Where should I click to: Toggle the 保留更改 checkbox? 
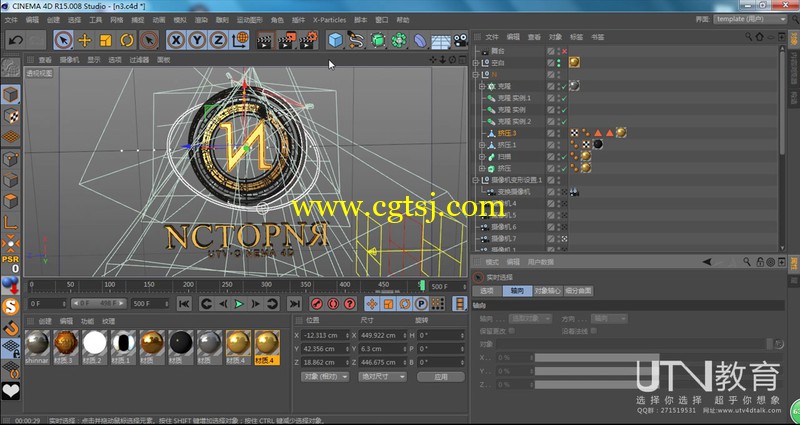click(x=512, y=331)
